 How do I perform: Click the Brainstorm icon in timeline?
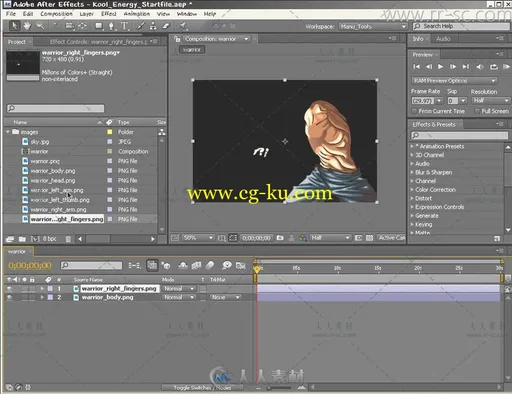tap(227, 265)
